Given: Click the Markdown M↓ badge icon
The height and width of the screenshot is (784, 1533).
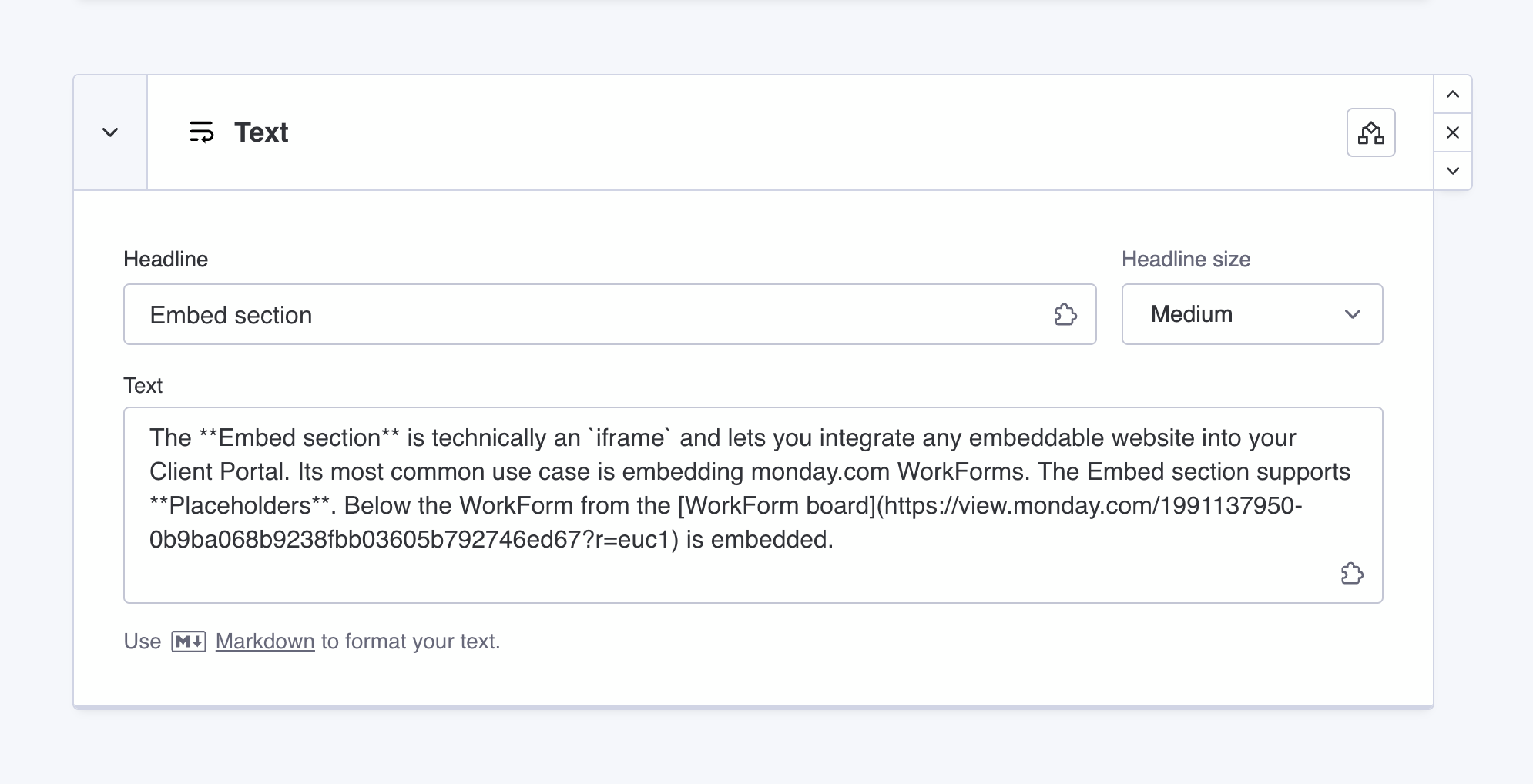Looking at the screenshot, I should pos(189,642).
